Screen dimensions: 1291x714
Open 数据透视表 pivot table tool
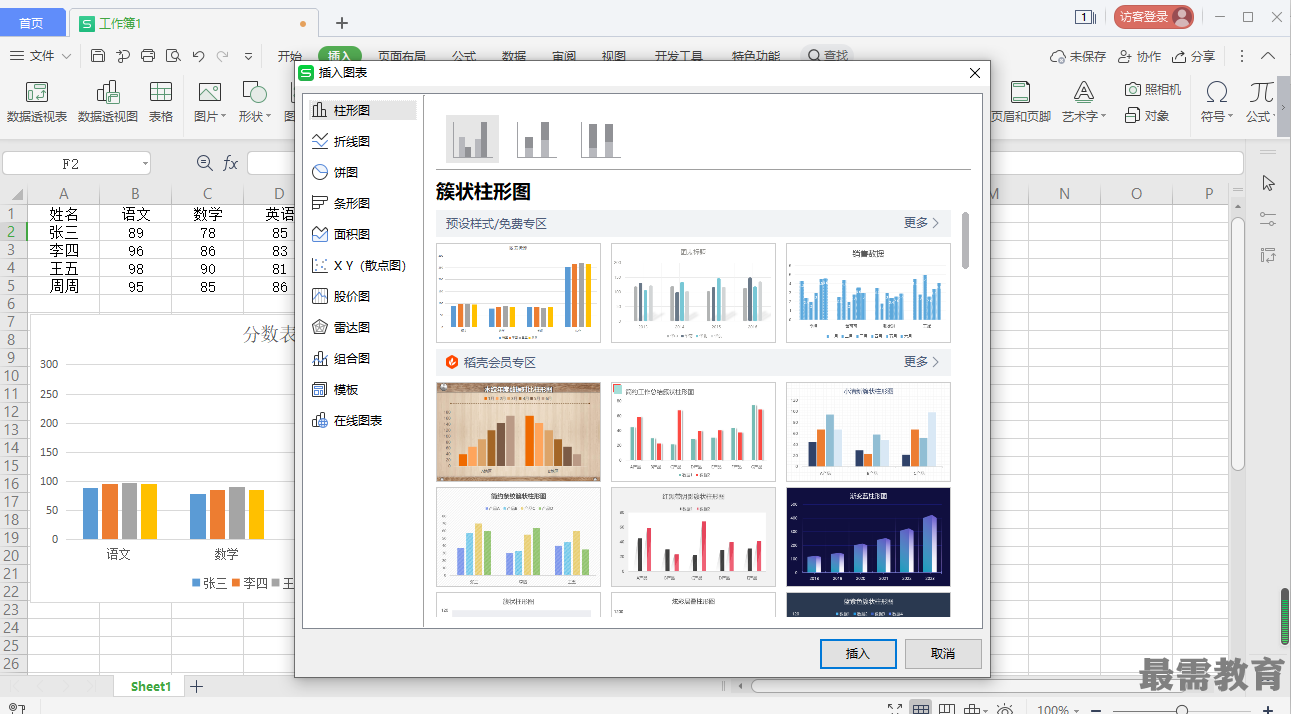37,103
